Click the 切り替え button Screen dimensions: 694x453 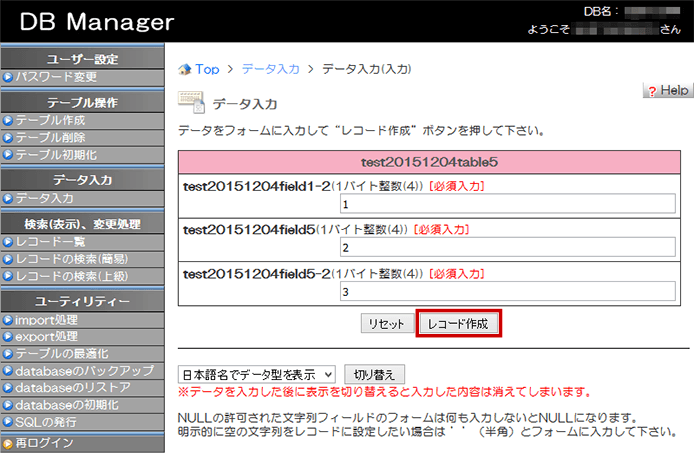[x=374, y=374]
